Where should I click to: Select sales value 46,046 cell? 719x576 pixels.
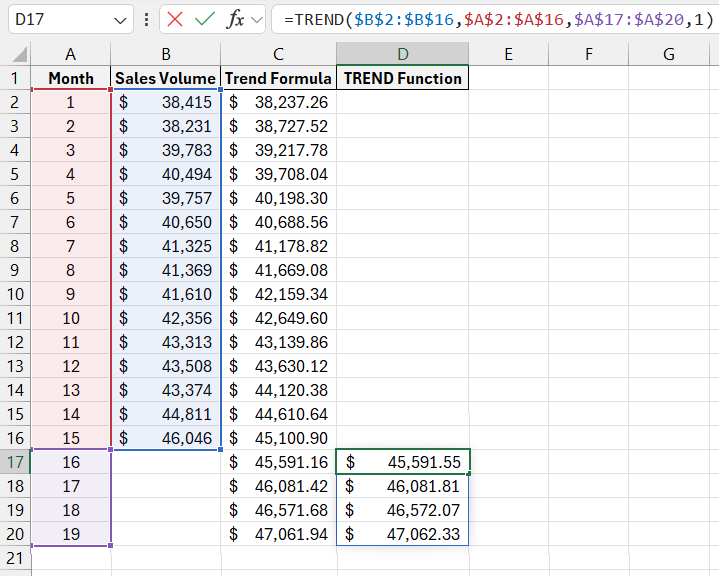[x=166, y=438]
